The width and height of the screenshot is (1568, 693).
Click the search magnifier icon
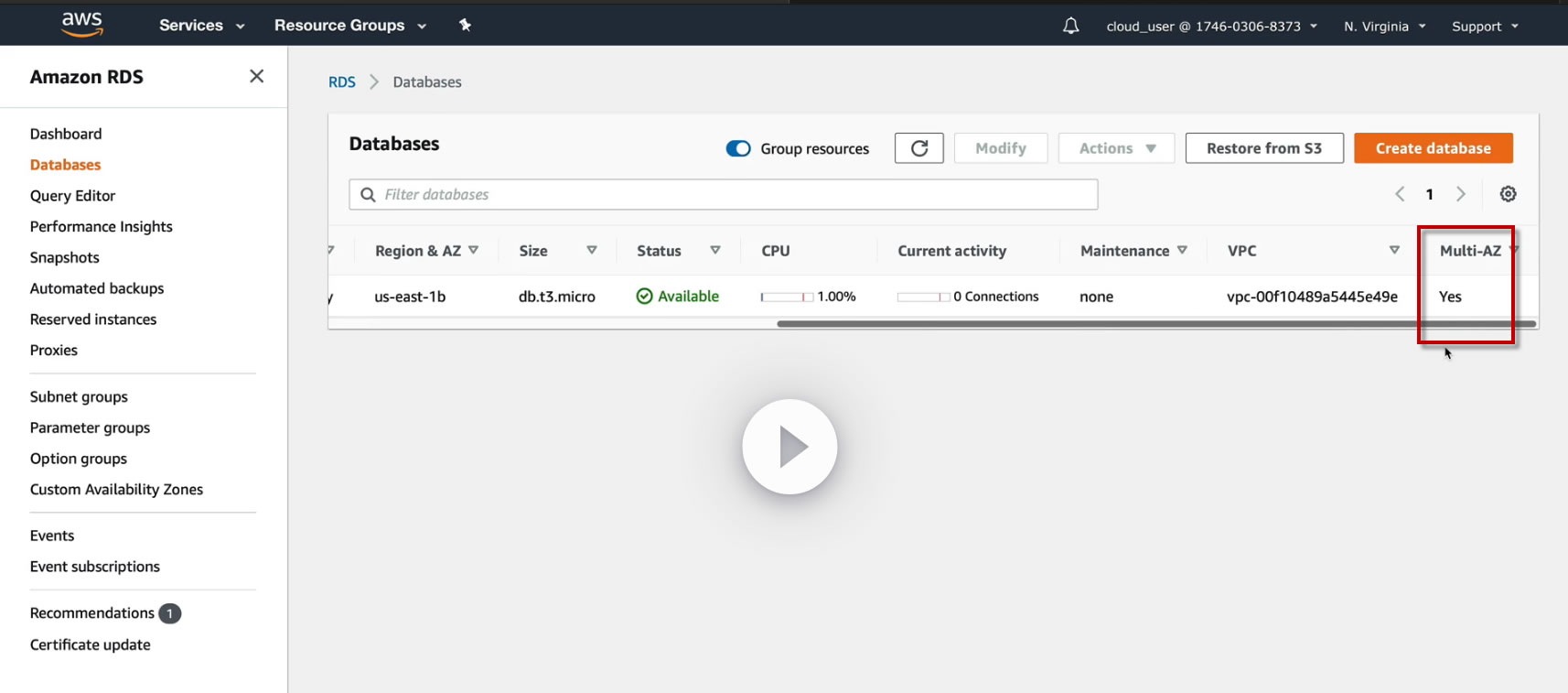(x=368, y=195)
